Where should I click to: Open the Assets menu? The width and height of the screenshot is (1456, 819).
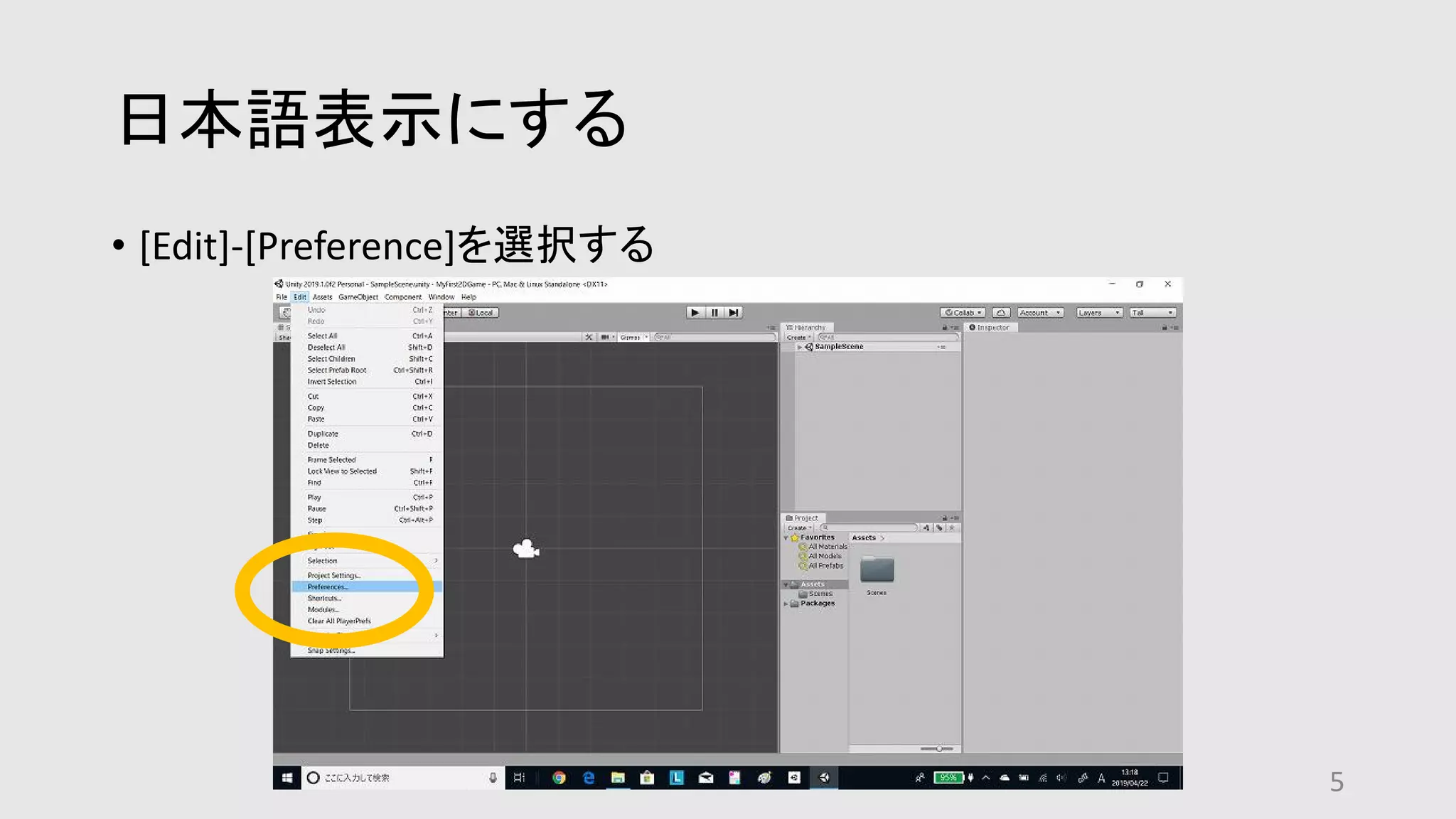coord(322,297)
